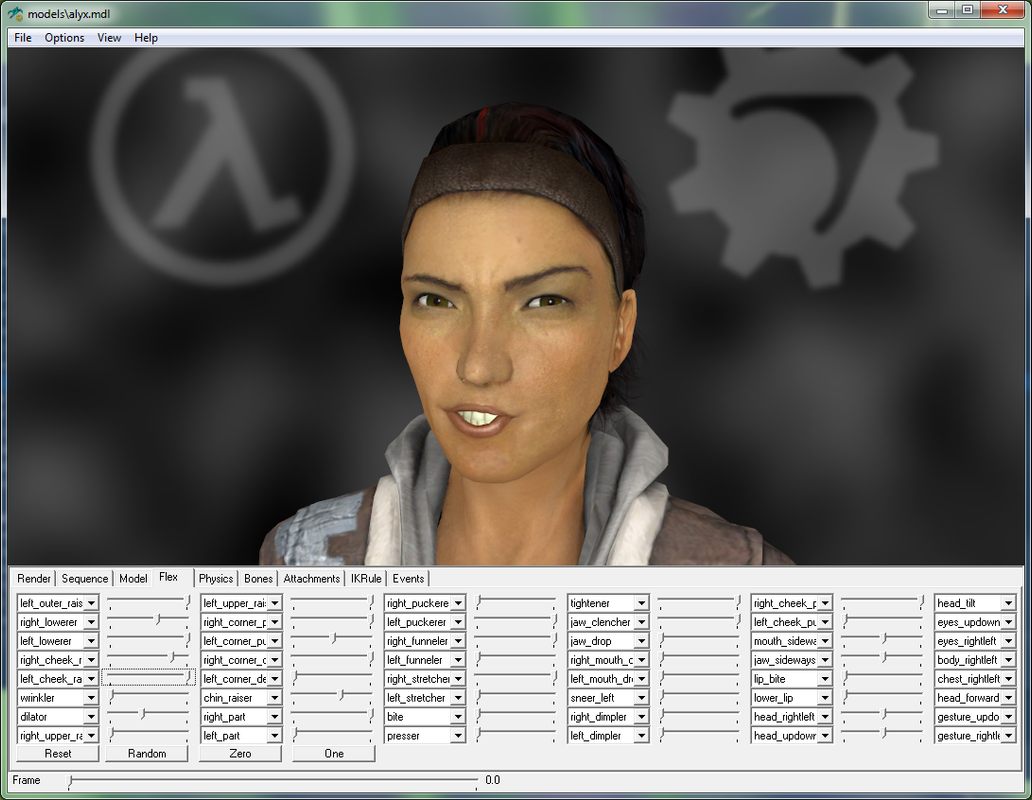This screenshot has height=800, width=1032.
Task: Switch to the Events tab
Action: 408,578
